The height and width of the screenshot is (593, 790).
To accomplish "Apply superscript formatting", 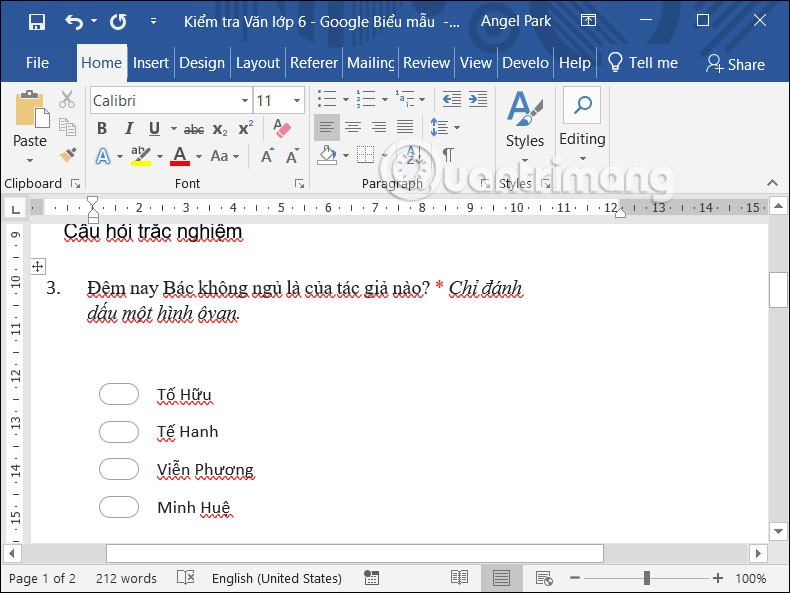I will 246,128.
